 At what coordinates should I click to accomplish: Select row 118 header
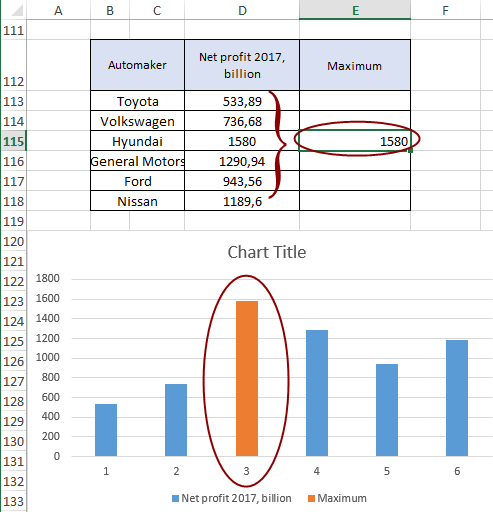point(13,201)
